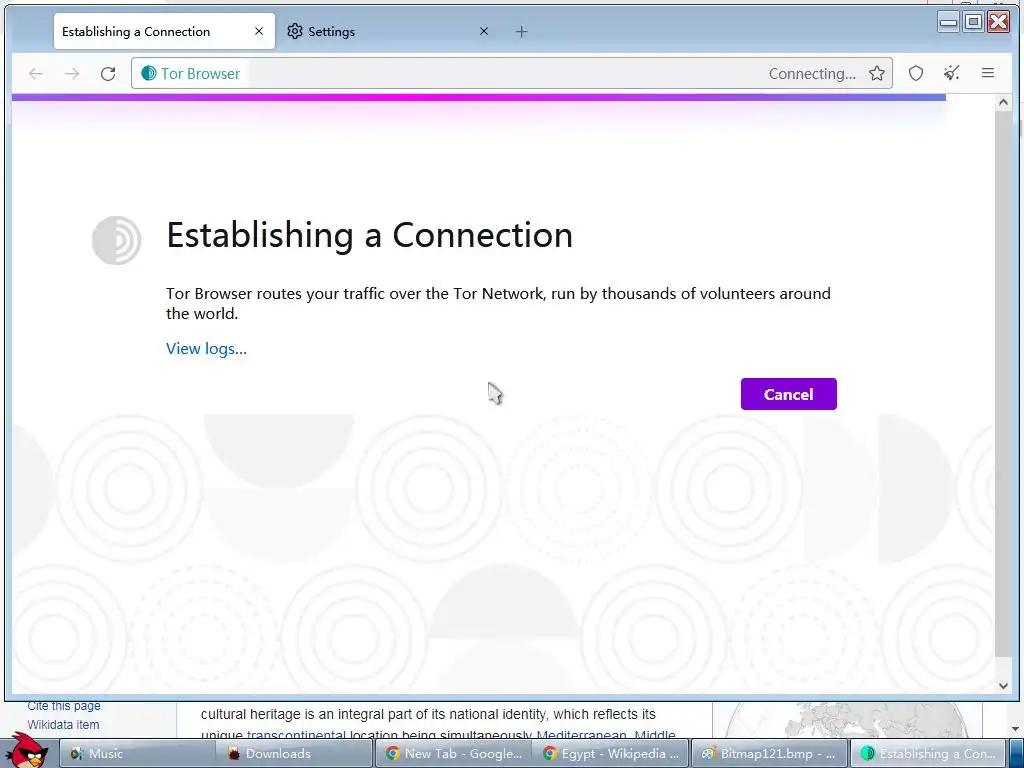Click Establishing a Con... taskbar item
The width and height of the screenshot is (1024, 768).
click(927, 753)
